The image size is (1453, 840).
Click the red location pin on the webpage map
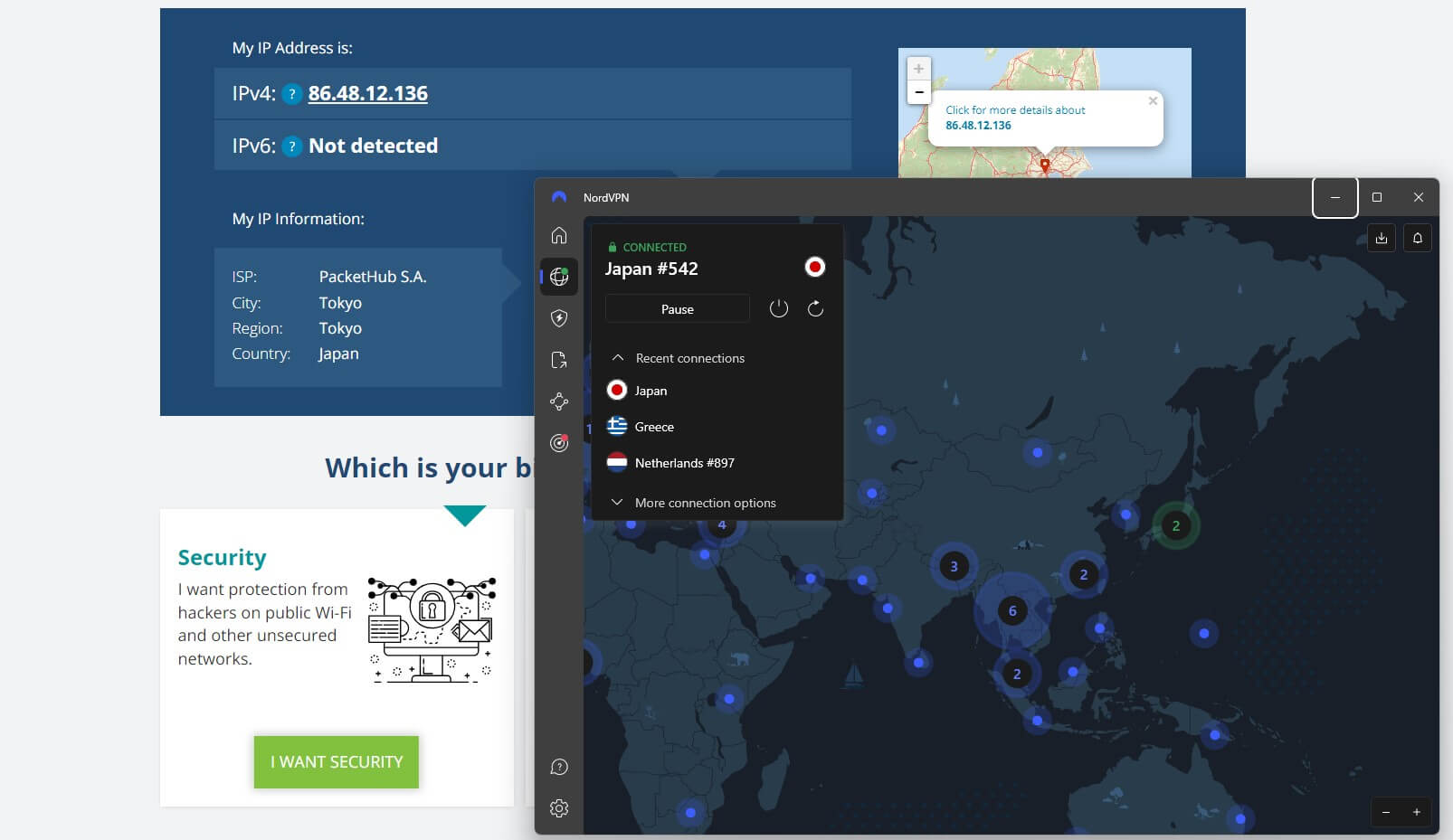click(1045, 165)
